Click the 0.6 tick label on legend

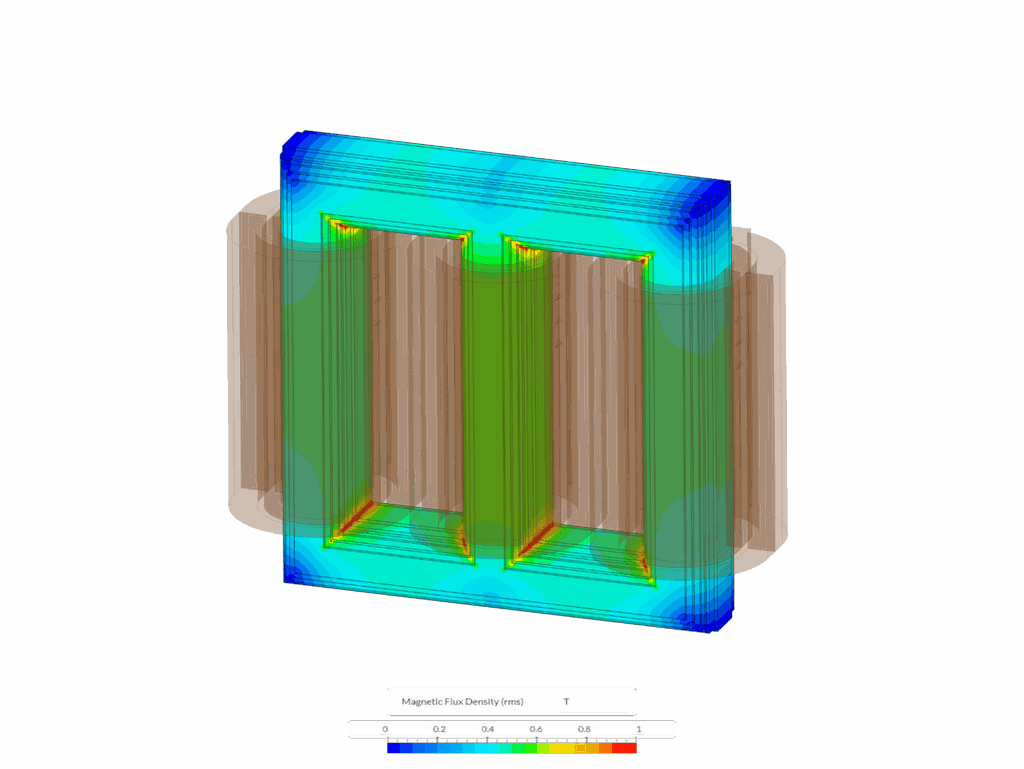coord(536,730)
